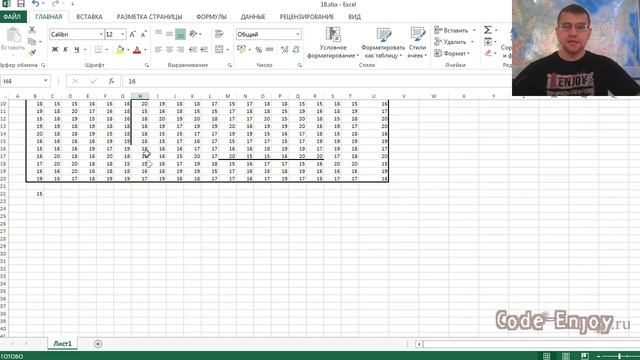Increase the font size

(x=132, y=35)
